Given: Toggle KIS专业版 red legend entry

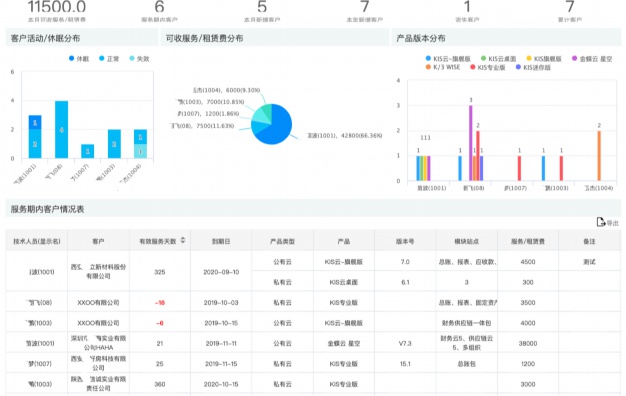Looking at the screenshot, I should pos(487,67).
